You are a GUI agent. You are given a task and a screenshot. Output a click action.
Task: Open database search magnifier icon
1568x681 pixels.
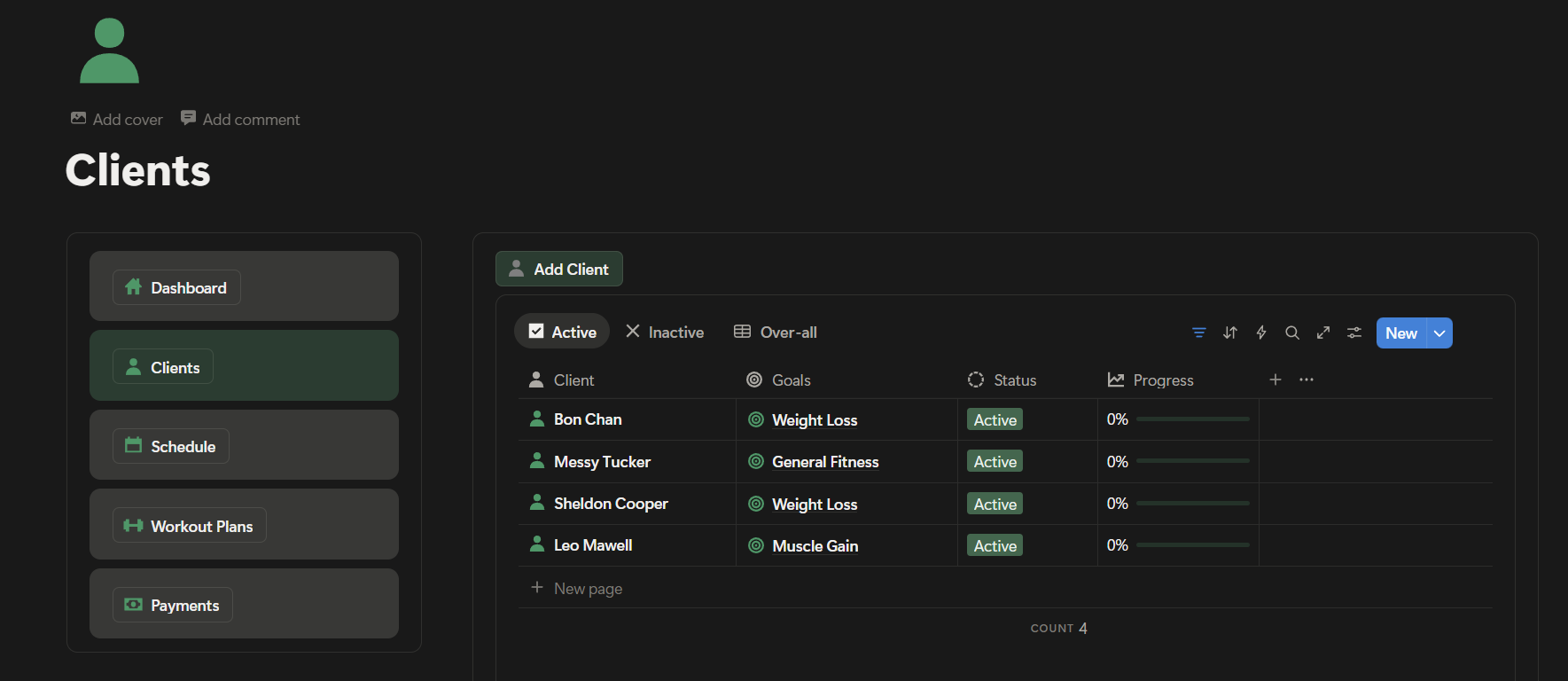coord(1292,333)
